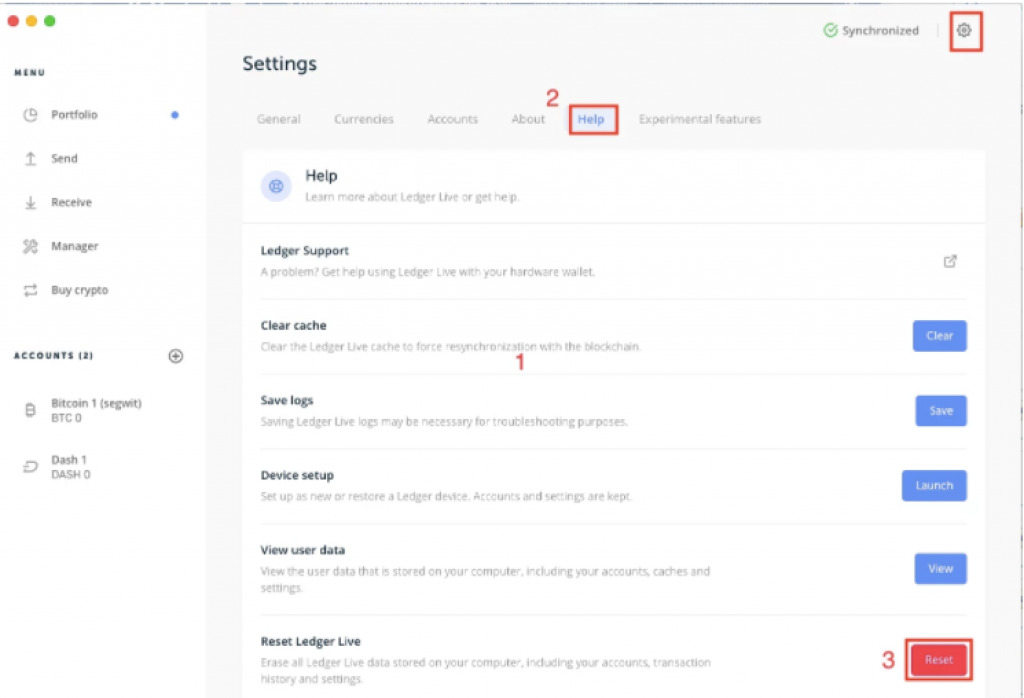This screenshot has width=1024, height=698.
Task: Click the 'Erase all Ledger Live data' description
Action: [x=486, y=671]
